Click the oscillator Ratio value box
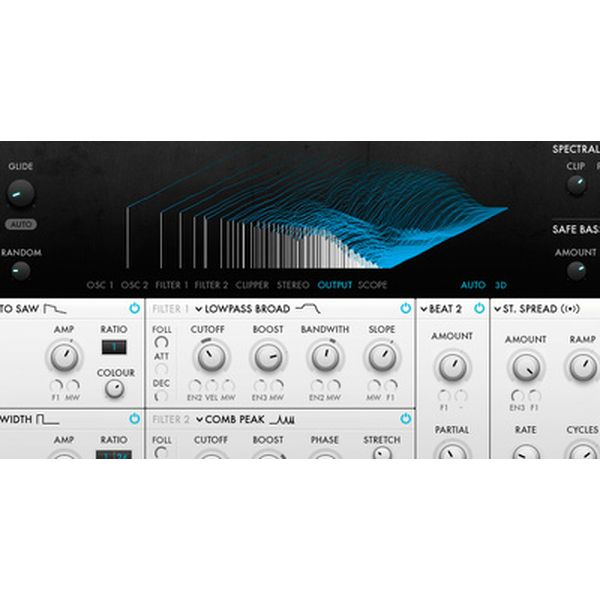 114,348
